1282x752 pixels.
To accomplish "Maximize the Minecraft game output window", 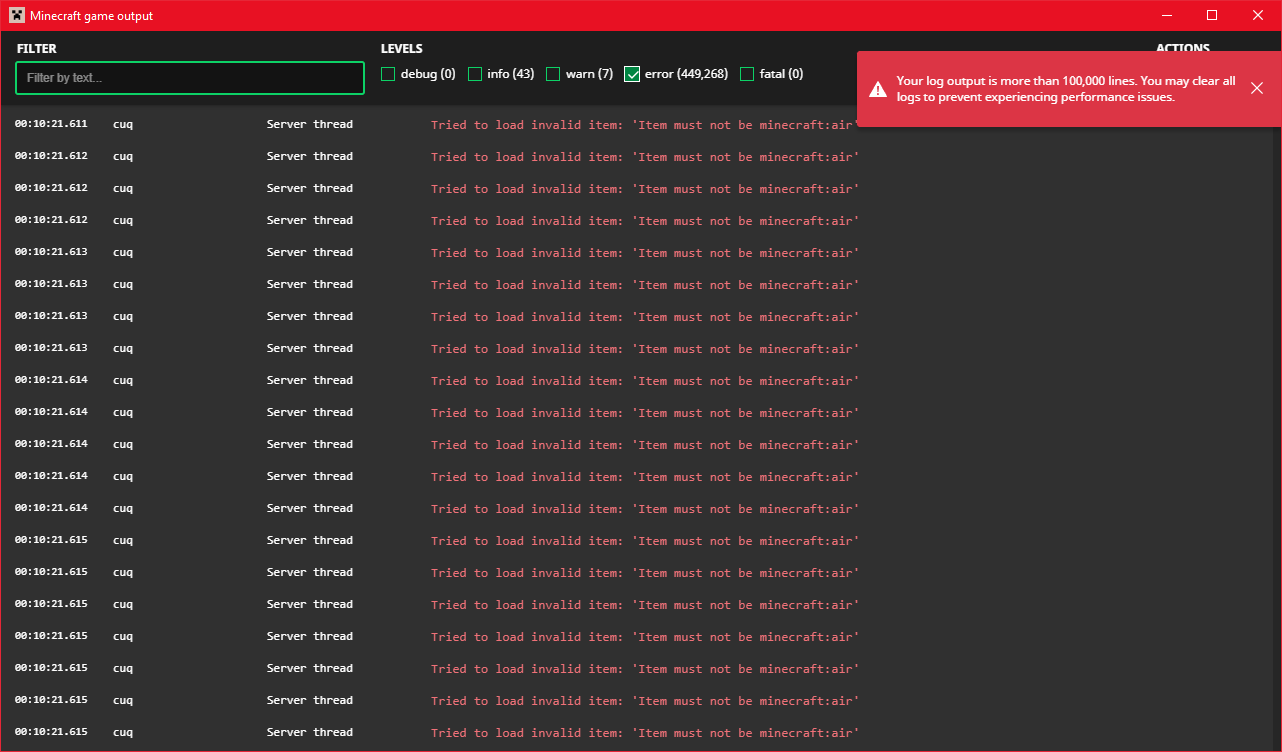I will click(x=1212, y=15).
